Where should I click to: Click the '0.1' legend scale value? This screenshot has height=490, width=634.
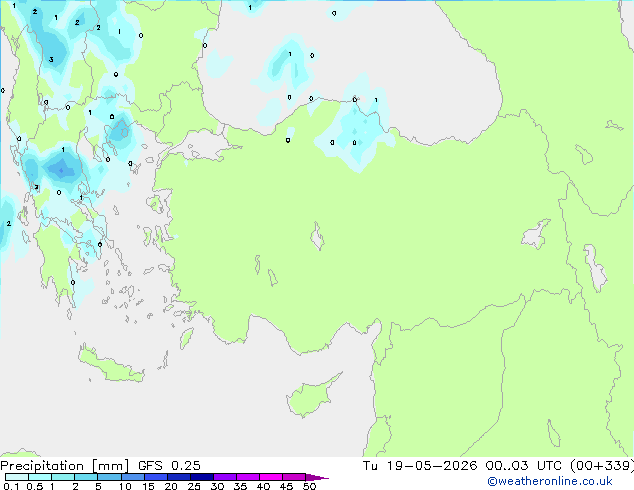click(11, 486)
